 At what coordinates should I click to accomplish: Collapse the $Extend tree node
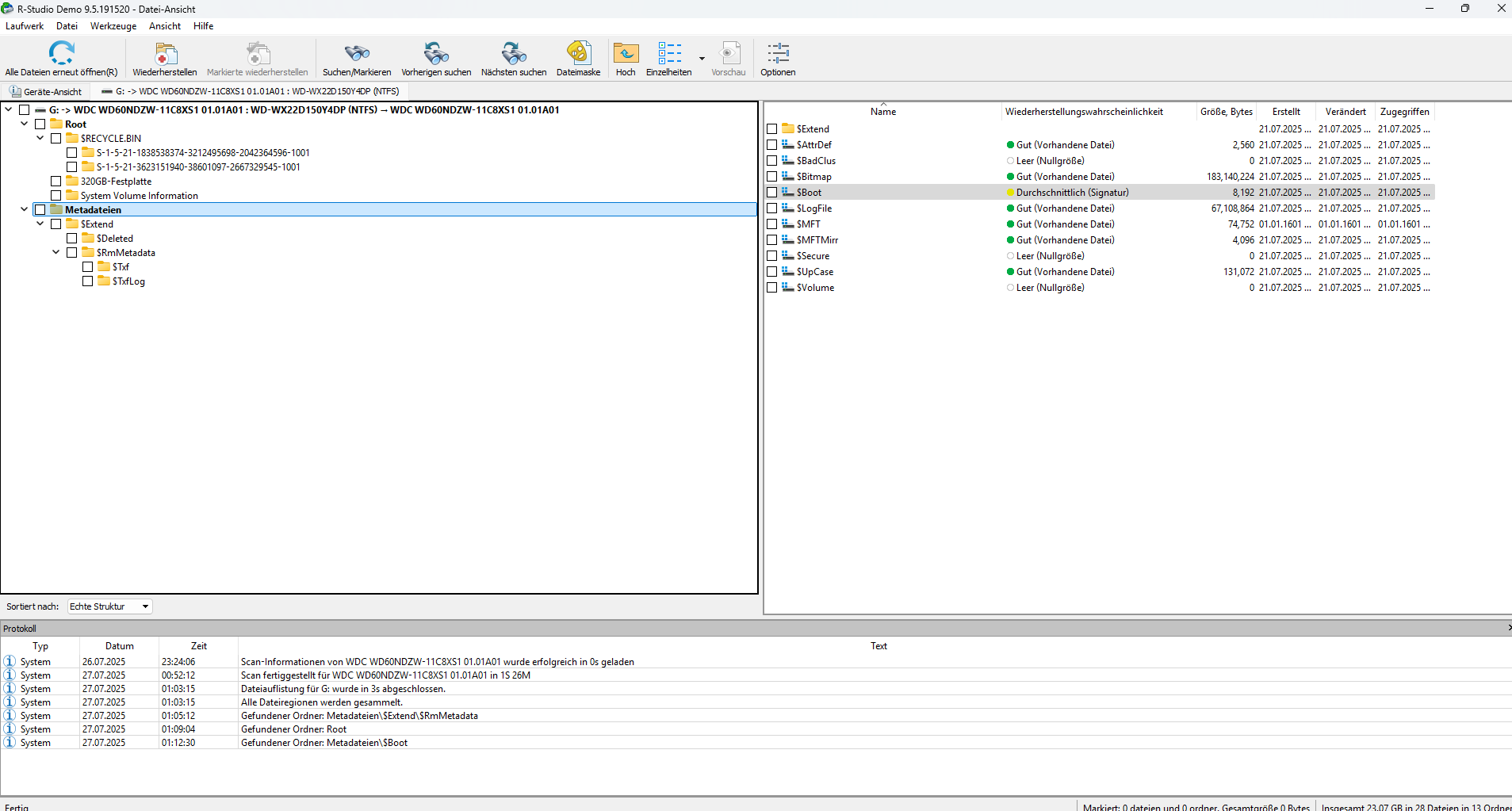[40, 224]
